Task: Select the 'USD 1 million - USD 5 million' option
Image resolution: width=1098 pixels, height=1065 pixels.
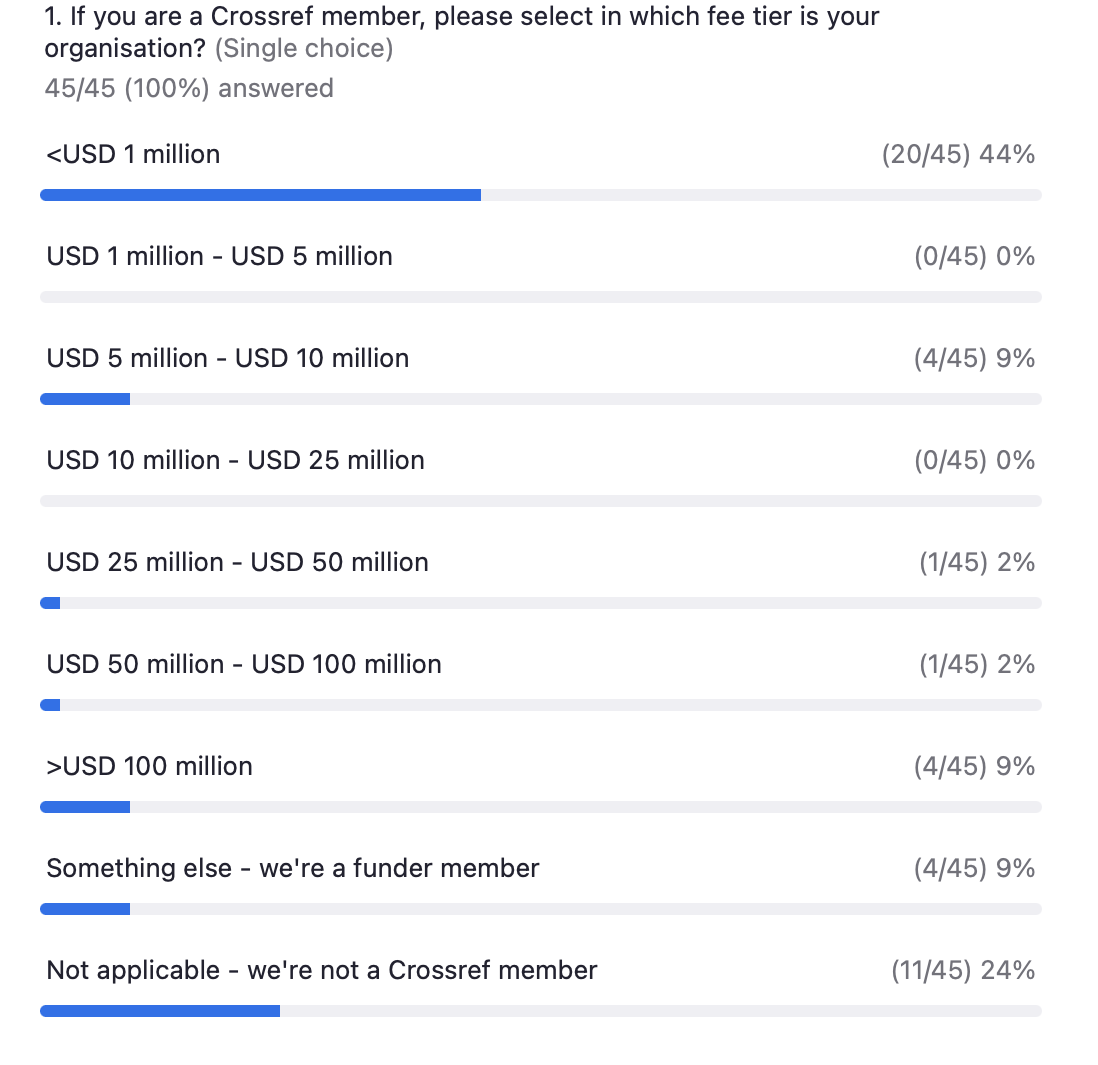Action: tap(219, 257)
